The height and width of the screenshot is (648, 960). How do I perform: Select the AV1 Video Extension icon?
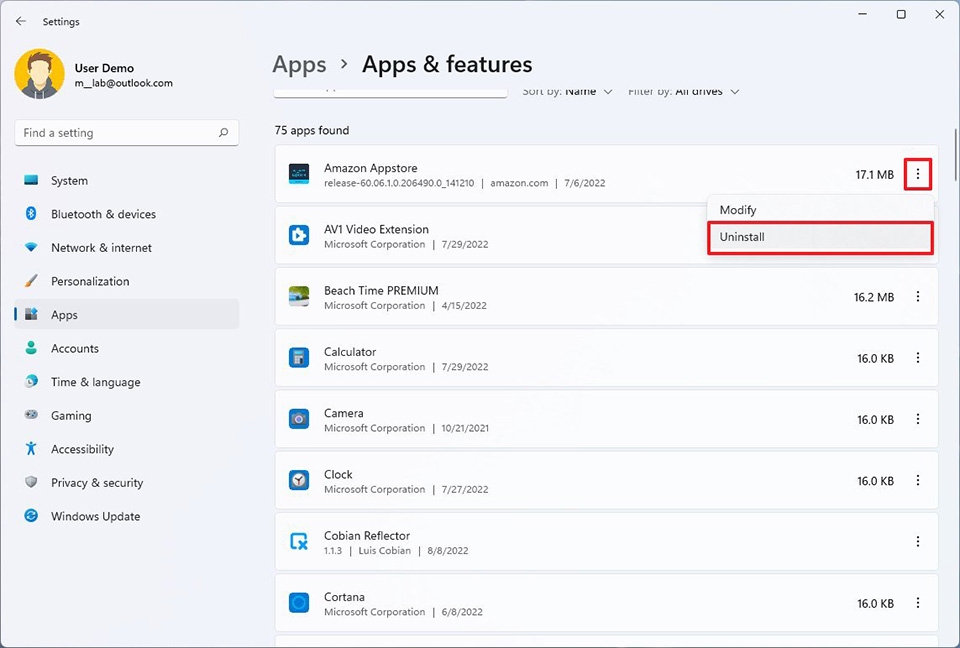[298, 235]
